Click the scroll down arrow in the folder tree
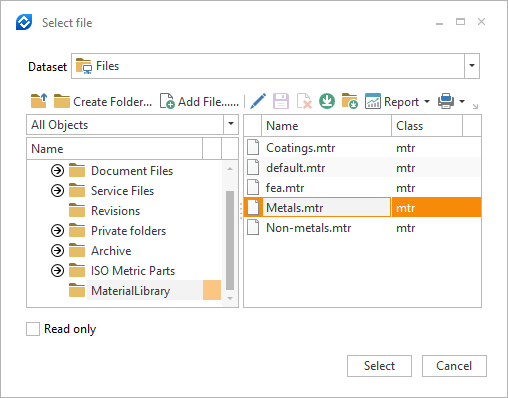The image size is (508, 398). pyautogui.click(x=230, y=298)
